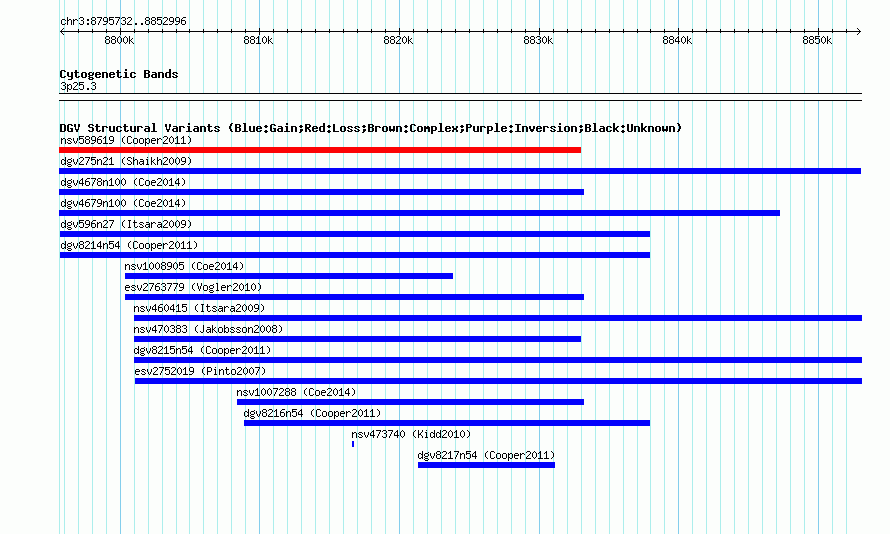The width and height of the screenshot is (890, 534).
Task: Click the 8810k ruler label
Action: (x=258, y=40)
